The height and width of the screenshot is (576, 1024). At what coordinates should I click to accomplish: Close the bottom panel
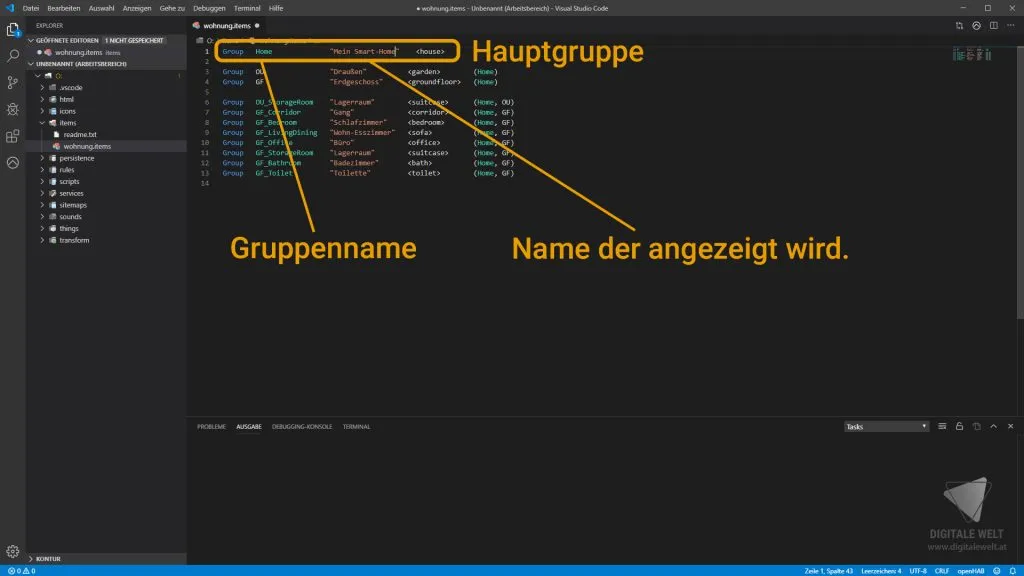pos(1010,426)
